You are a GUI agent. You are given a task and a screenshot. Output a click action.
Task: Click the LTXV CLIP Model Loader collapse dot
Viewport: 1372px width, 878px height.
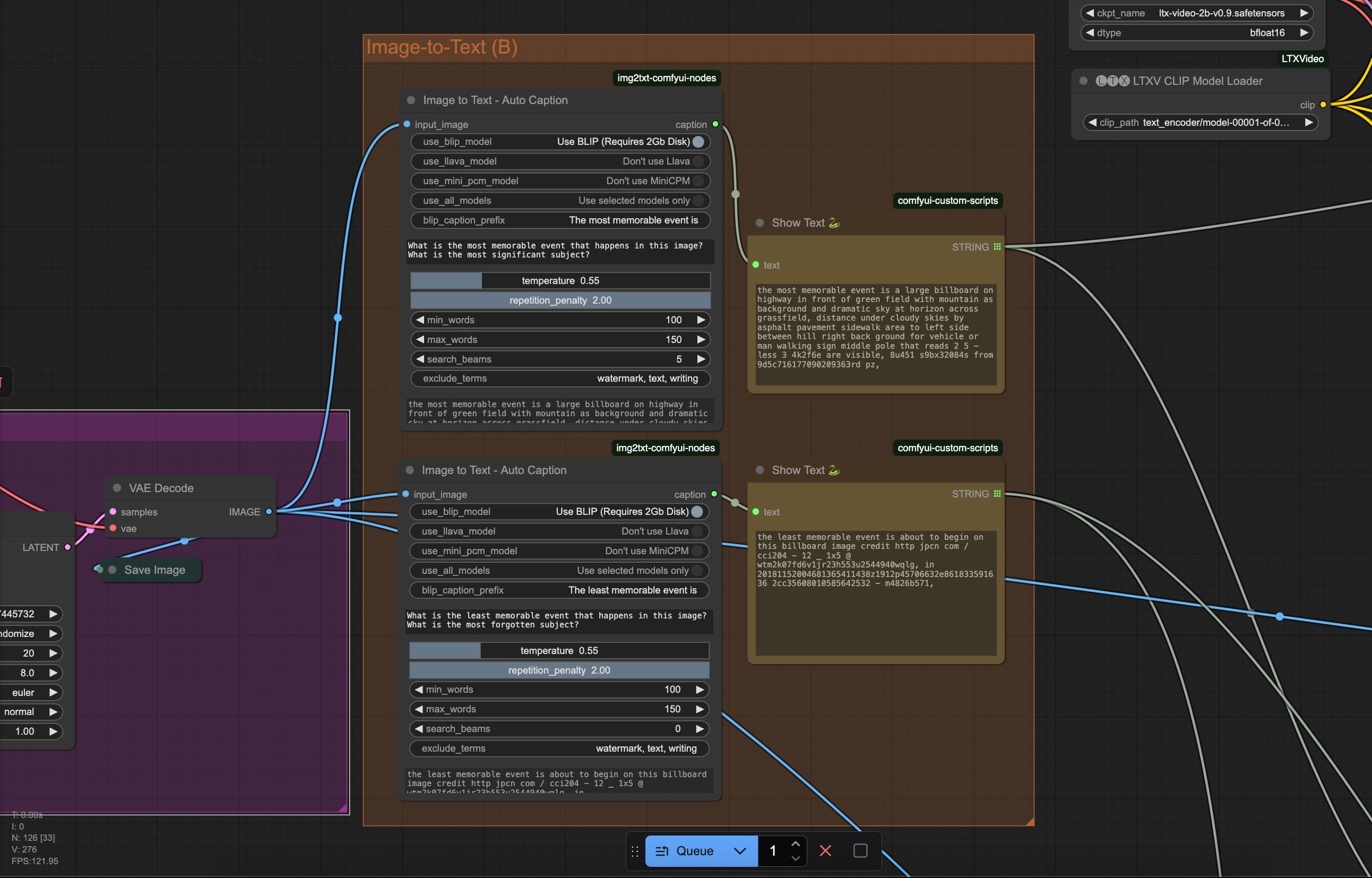point(1084,81)
